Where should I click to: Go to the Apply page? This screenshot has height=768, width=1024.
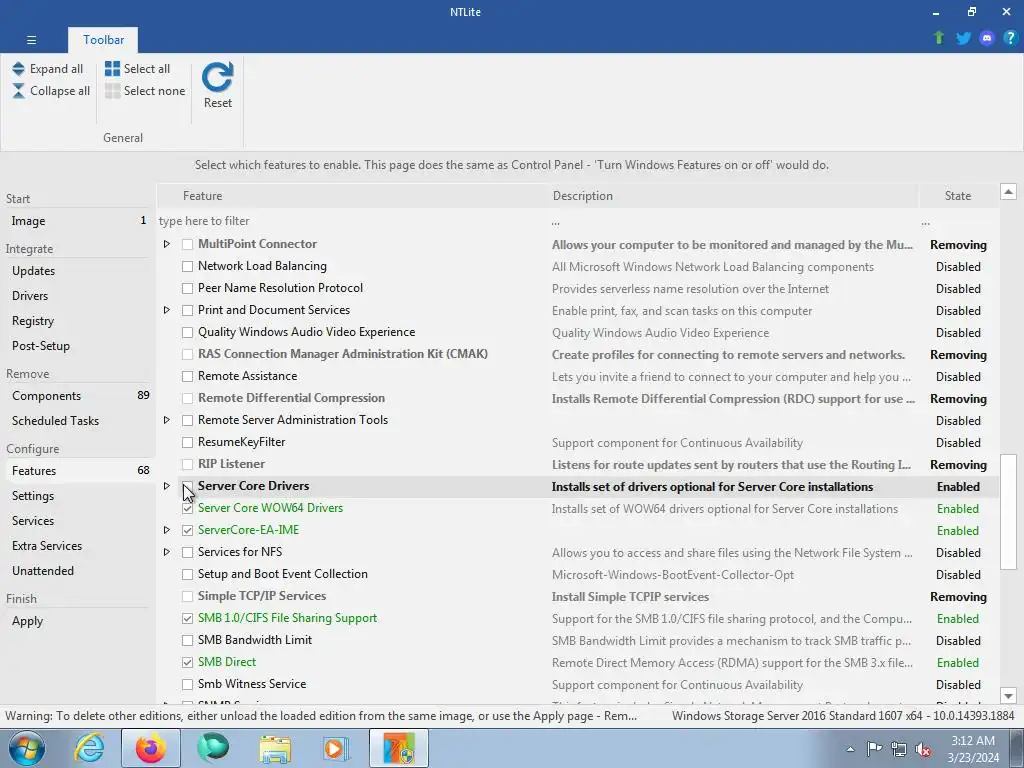78,621
